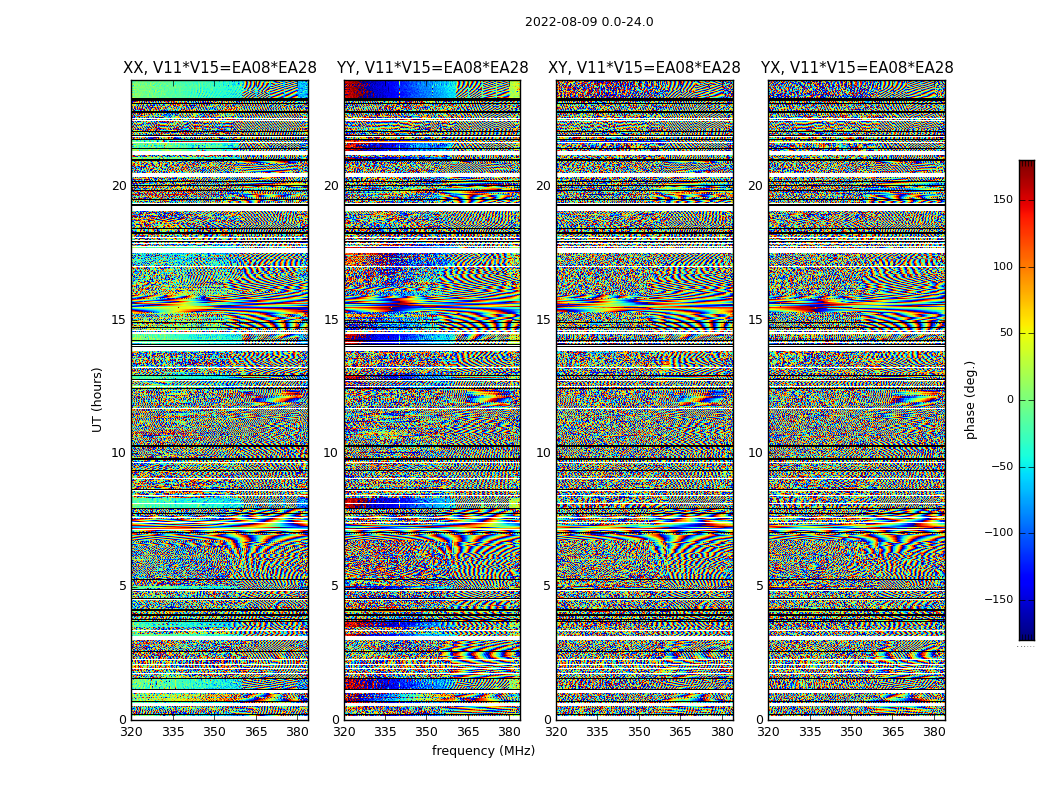
Task: Click inside the XY phase waterfall plot
Action: tap(645, 400)
